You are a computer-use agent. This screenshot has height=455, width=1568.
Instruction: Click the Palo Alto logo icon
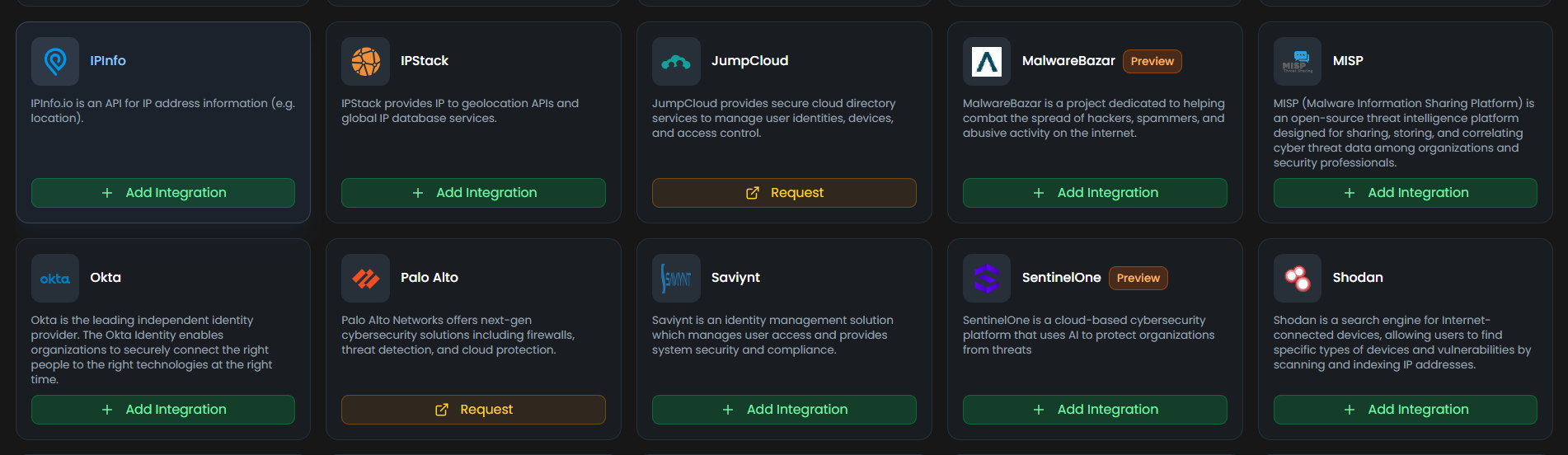(x=365, y=278)
